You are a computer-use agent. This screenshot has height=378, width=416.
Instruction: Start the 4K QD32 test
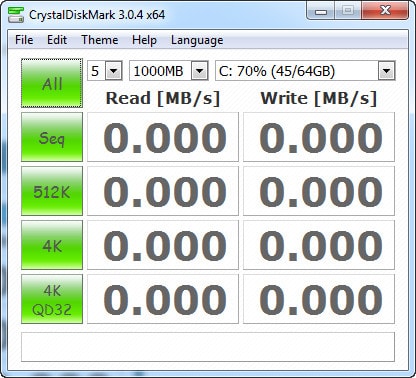pyautogui.click(x=52, y=299)
